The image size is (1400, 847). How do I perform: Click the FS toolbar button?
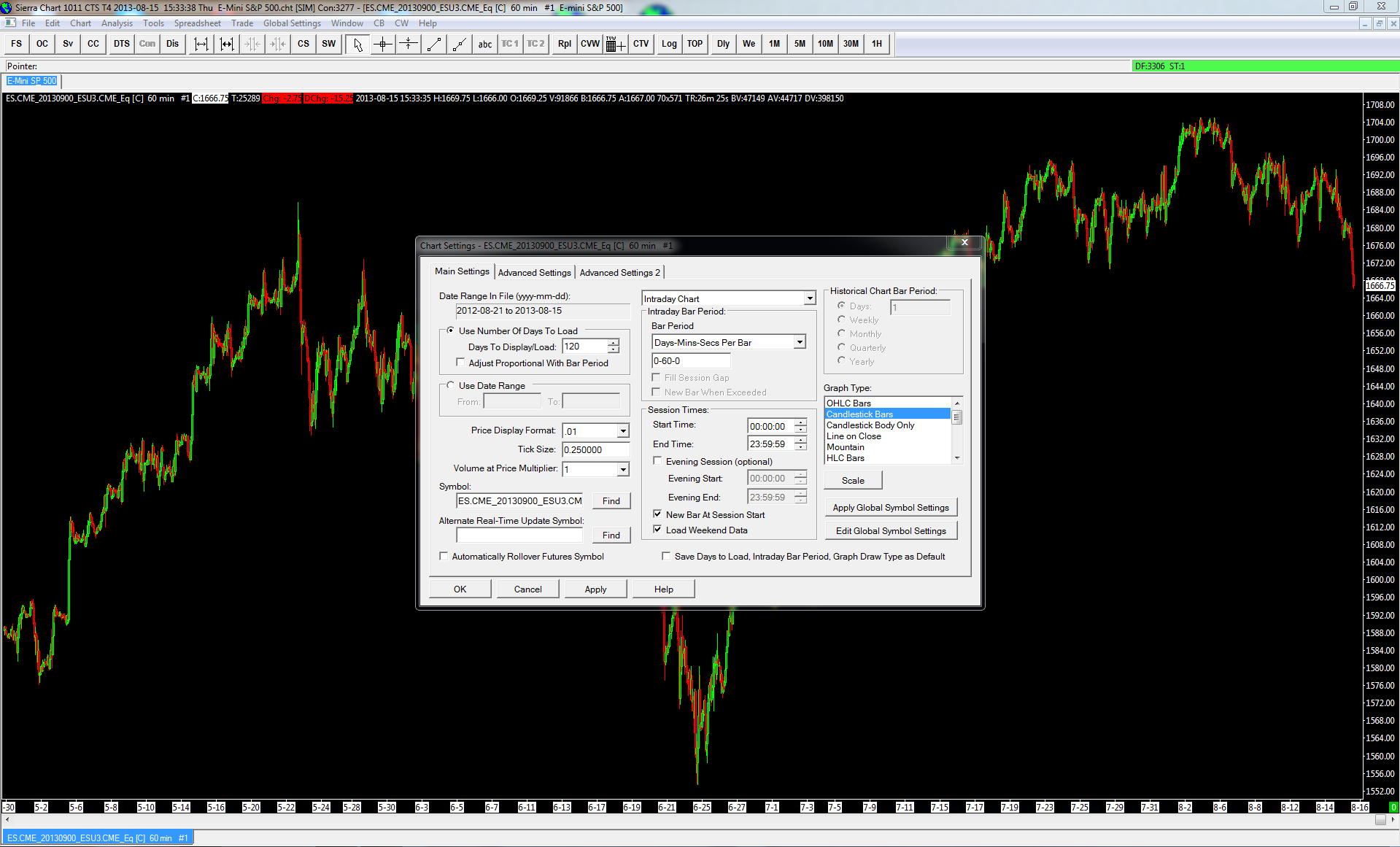tap(17, 44)
